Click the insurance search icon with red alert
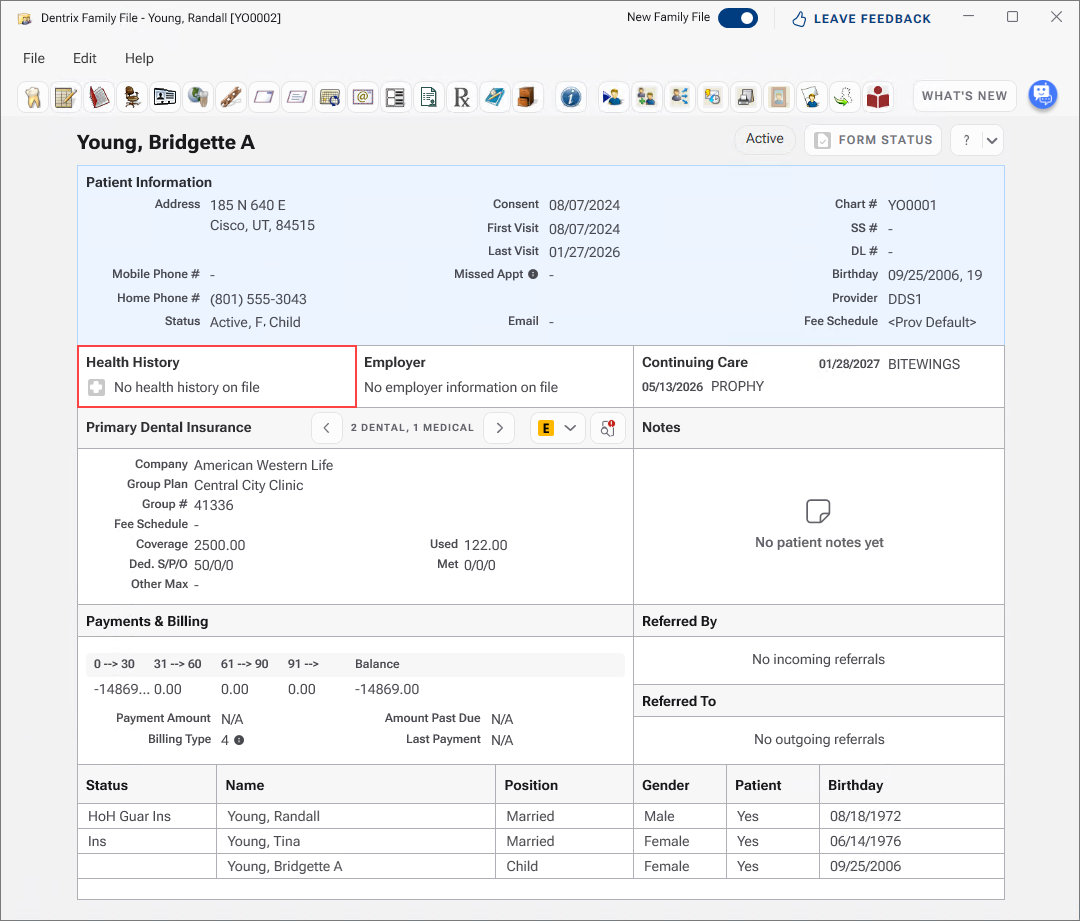The height and width of the screenshot is (921, 1080). pos(608,428)
